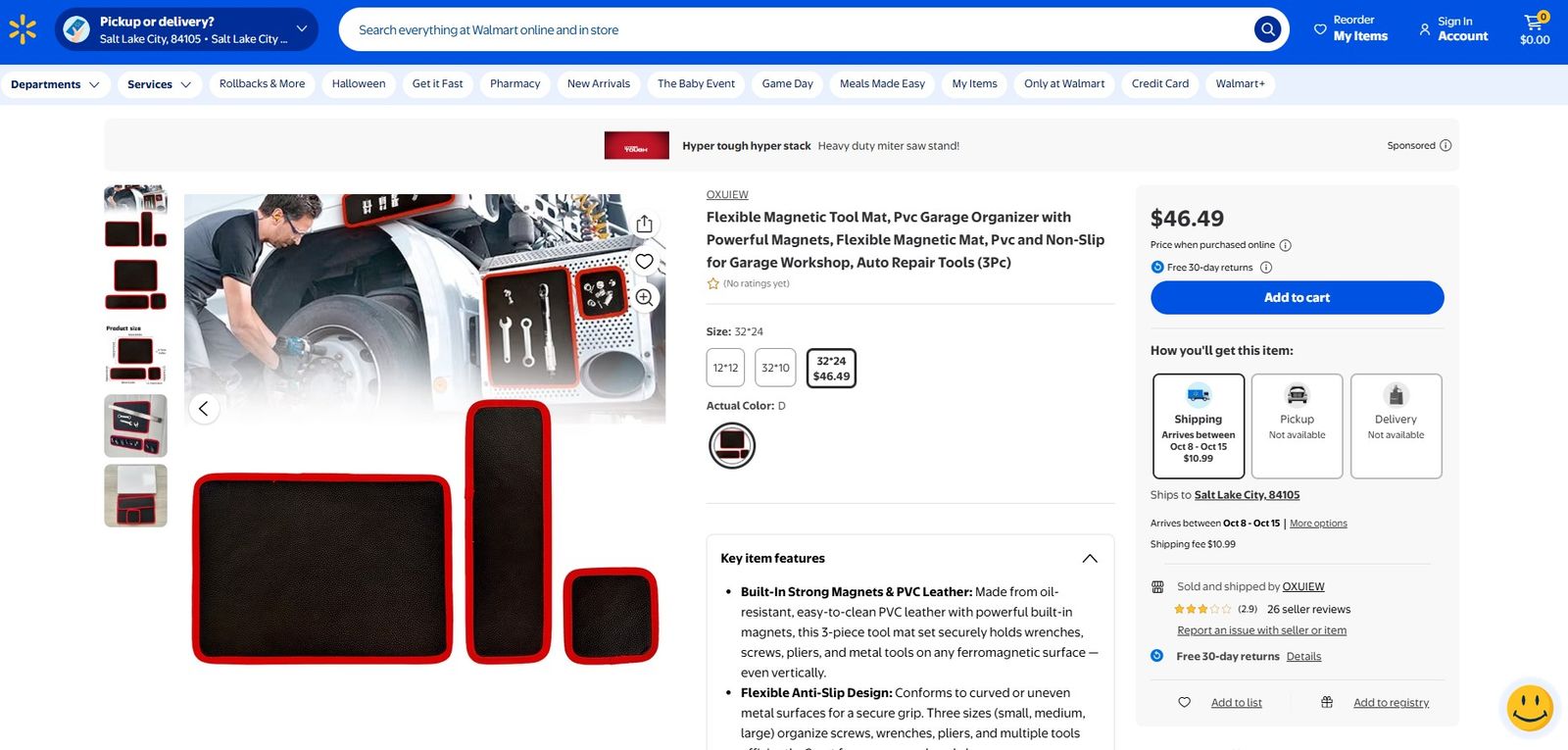Collapse the Key item features section
Viewport: 1568px width, 750px height.
click(1090, 559)
